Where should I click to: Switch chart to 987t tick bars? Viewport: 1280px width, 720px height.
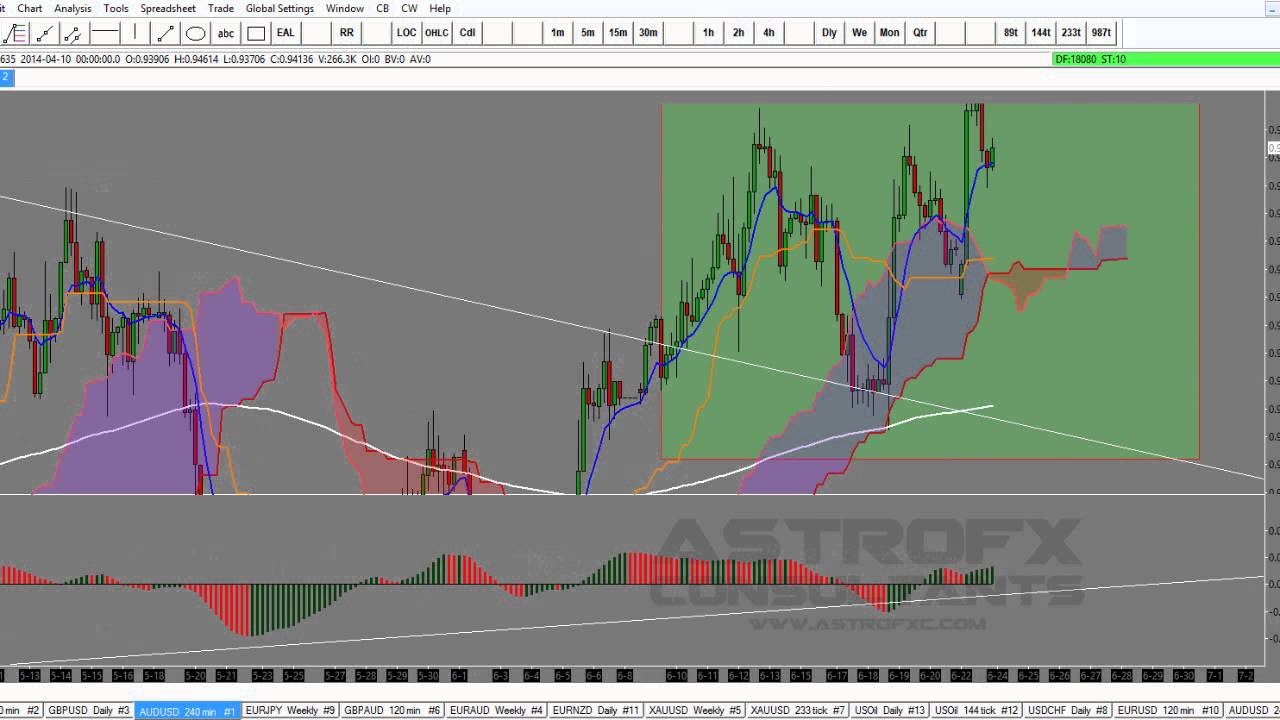[1101, 33]
